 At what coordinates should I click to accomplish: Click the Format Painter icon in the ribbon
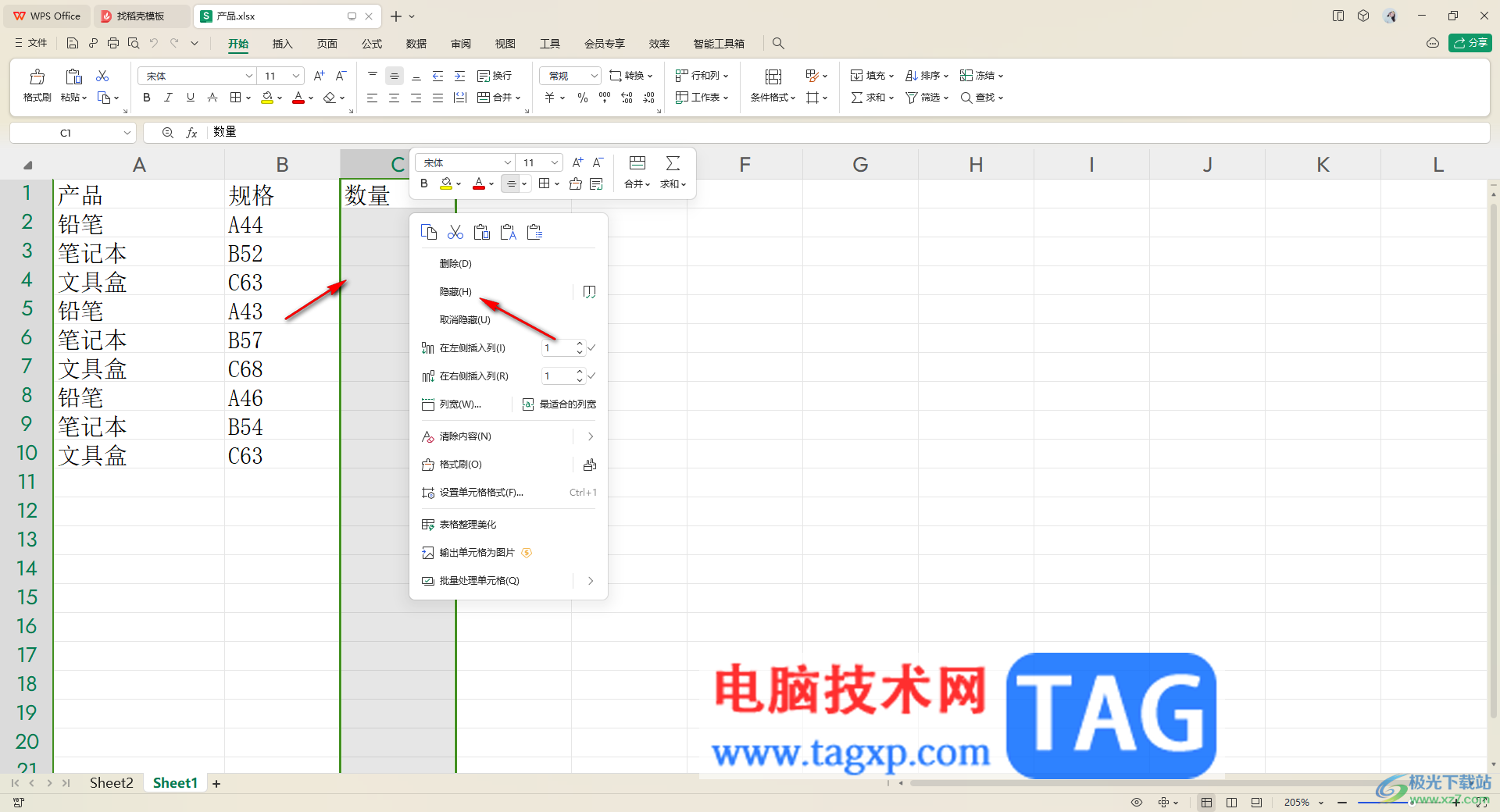[37, 77]
